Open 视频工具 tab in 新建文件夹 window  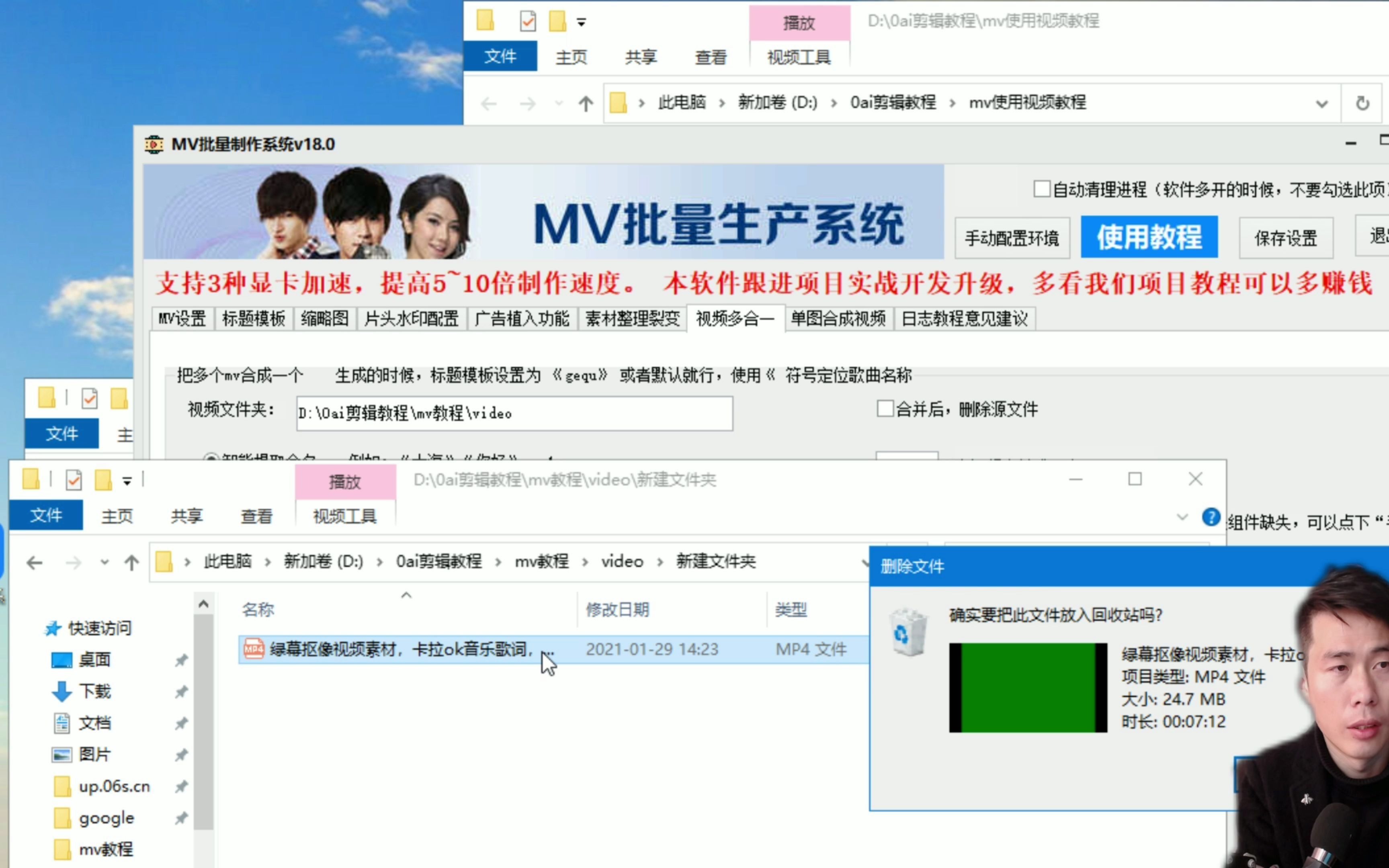(x=345, y=516)
